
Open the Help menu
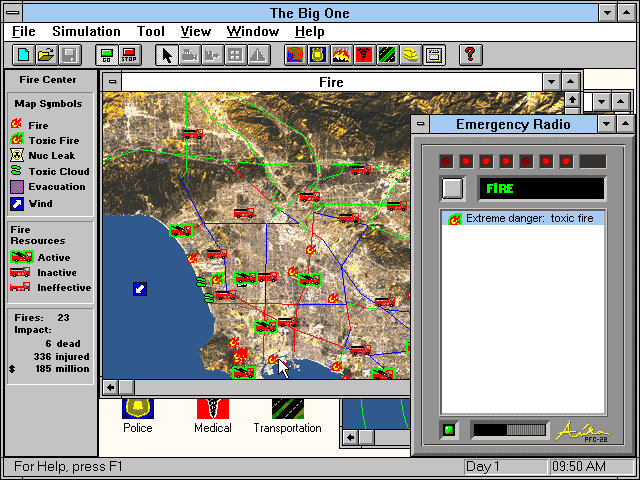point(309,31)
